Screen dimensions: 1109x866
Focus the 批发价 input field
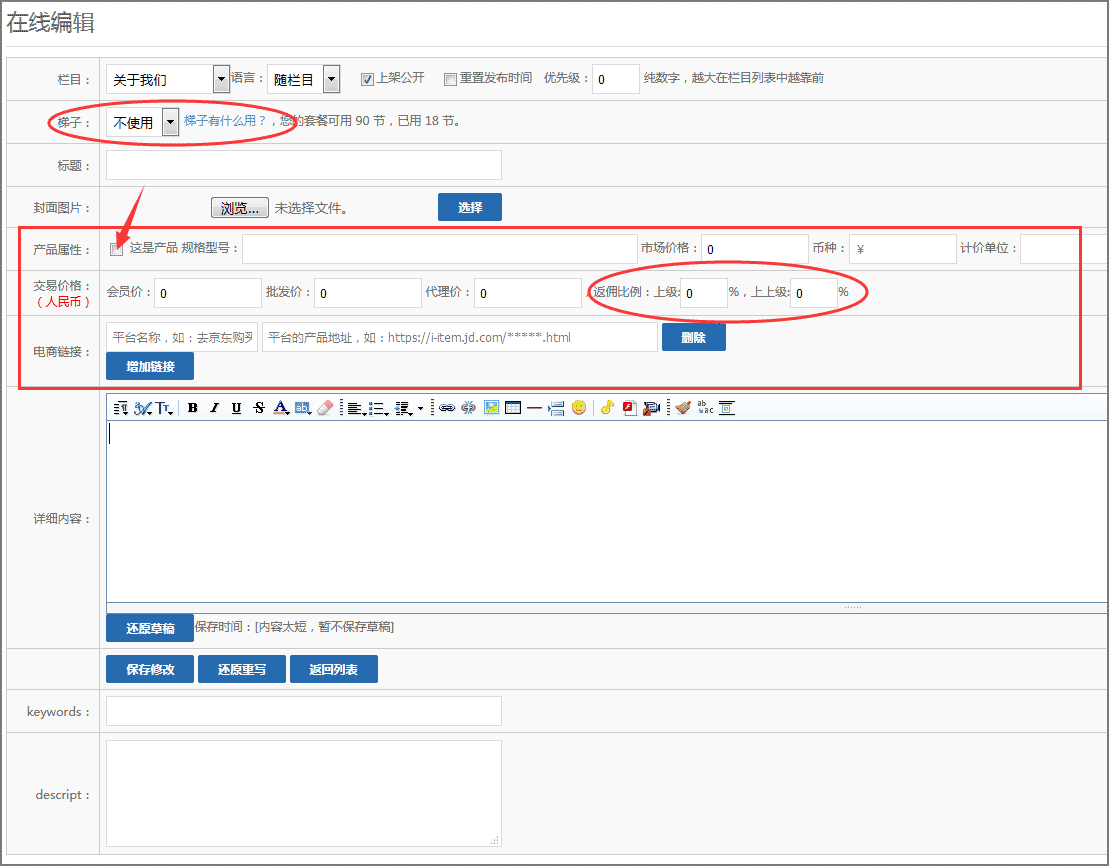tap(368, 293)
